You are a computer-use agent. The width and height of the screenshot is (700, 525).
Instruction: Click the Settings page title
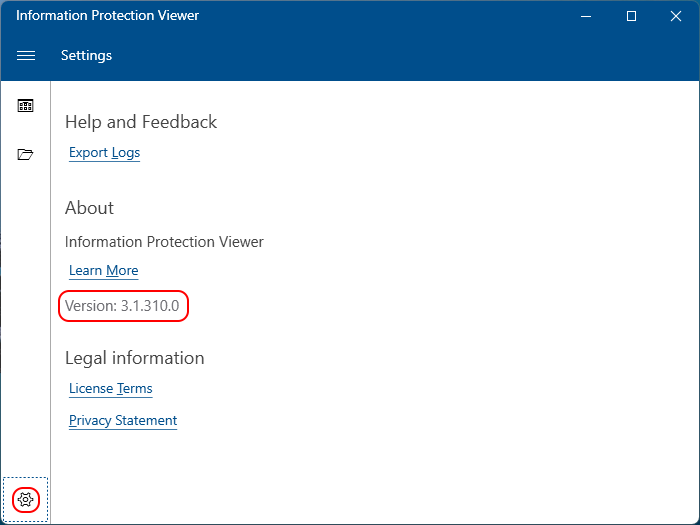pos(87,55)
